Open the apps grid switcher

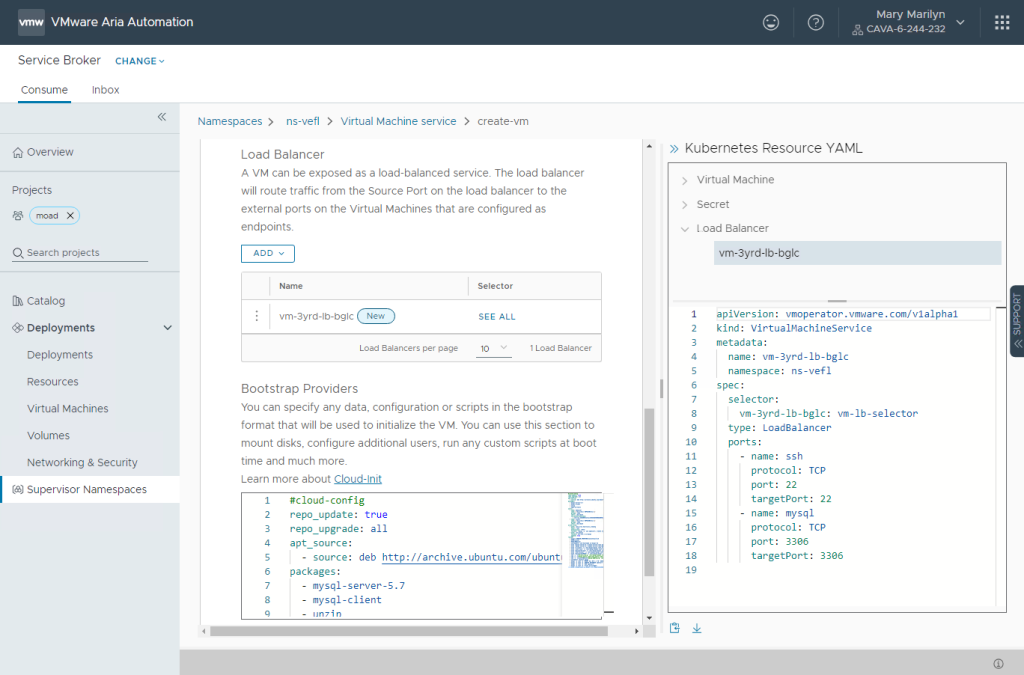tap(1001, 22)
